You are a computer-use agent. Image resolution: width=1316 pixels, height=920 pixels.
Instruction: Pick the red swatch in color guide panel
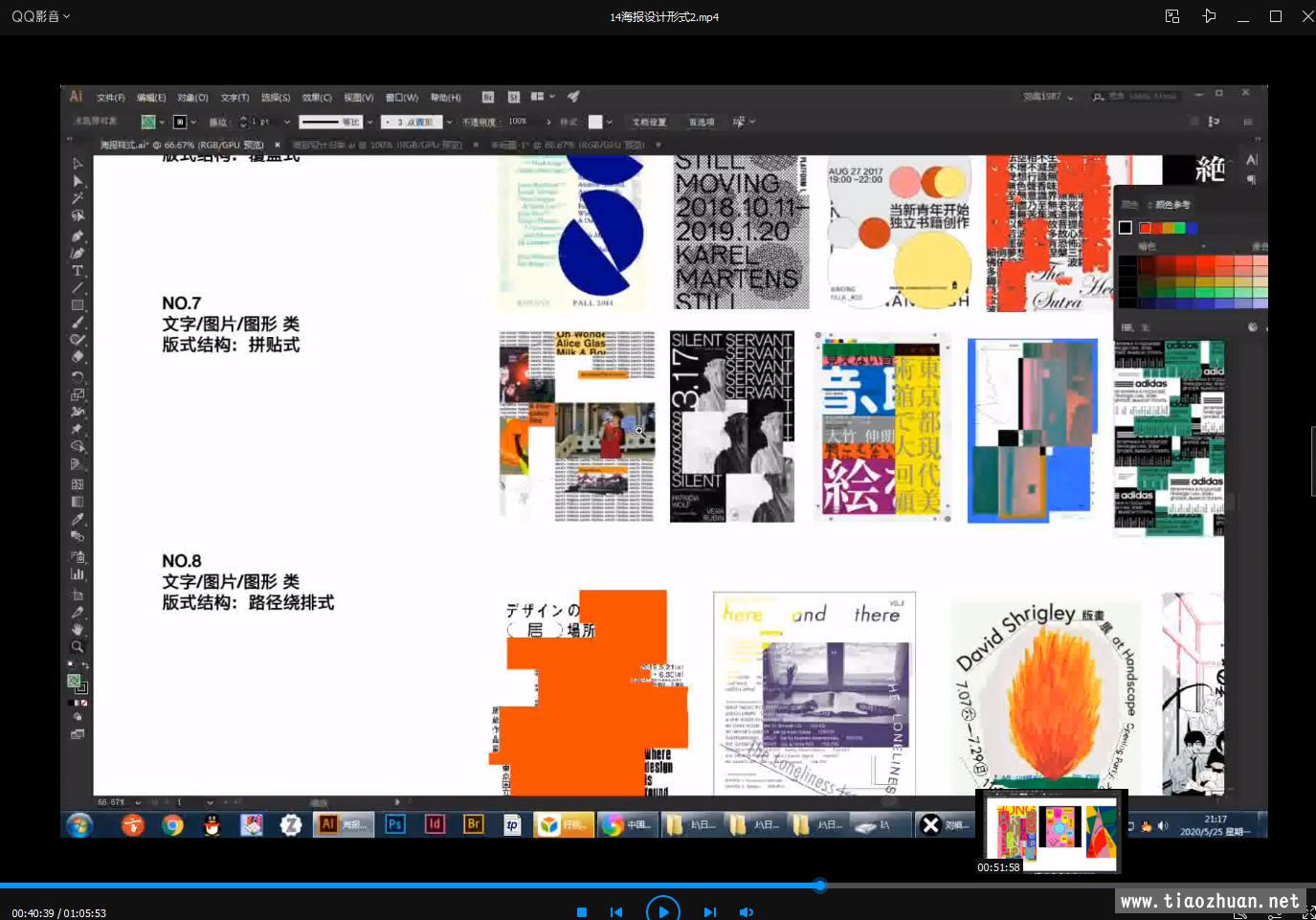(1145, 228)
